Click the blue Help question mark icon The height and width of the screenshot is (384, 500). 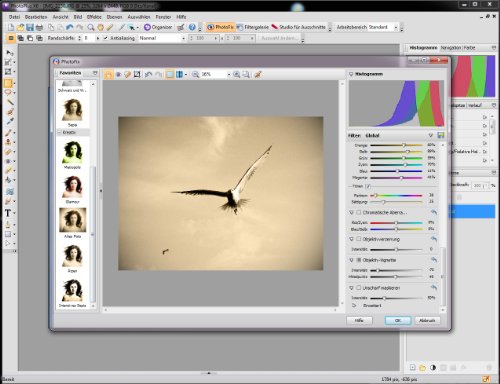click(x=192, y=27)
